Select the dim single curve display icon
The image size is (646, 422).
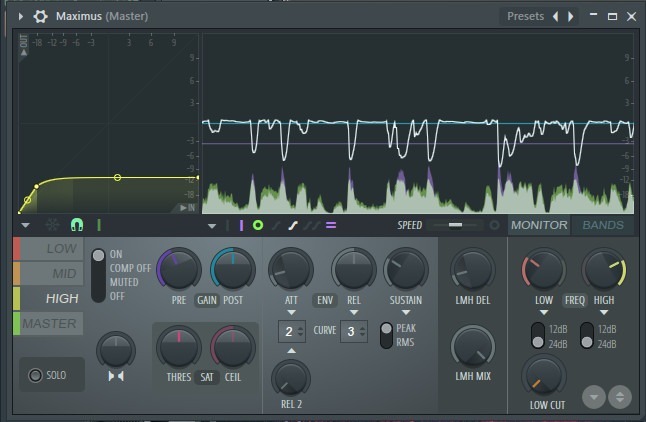tap(276, 225)
